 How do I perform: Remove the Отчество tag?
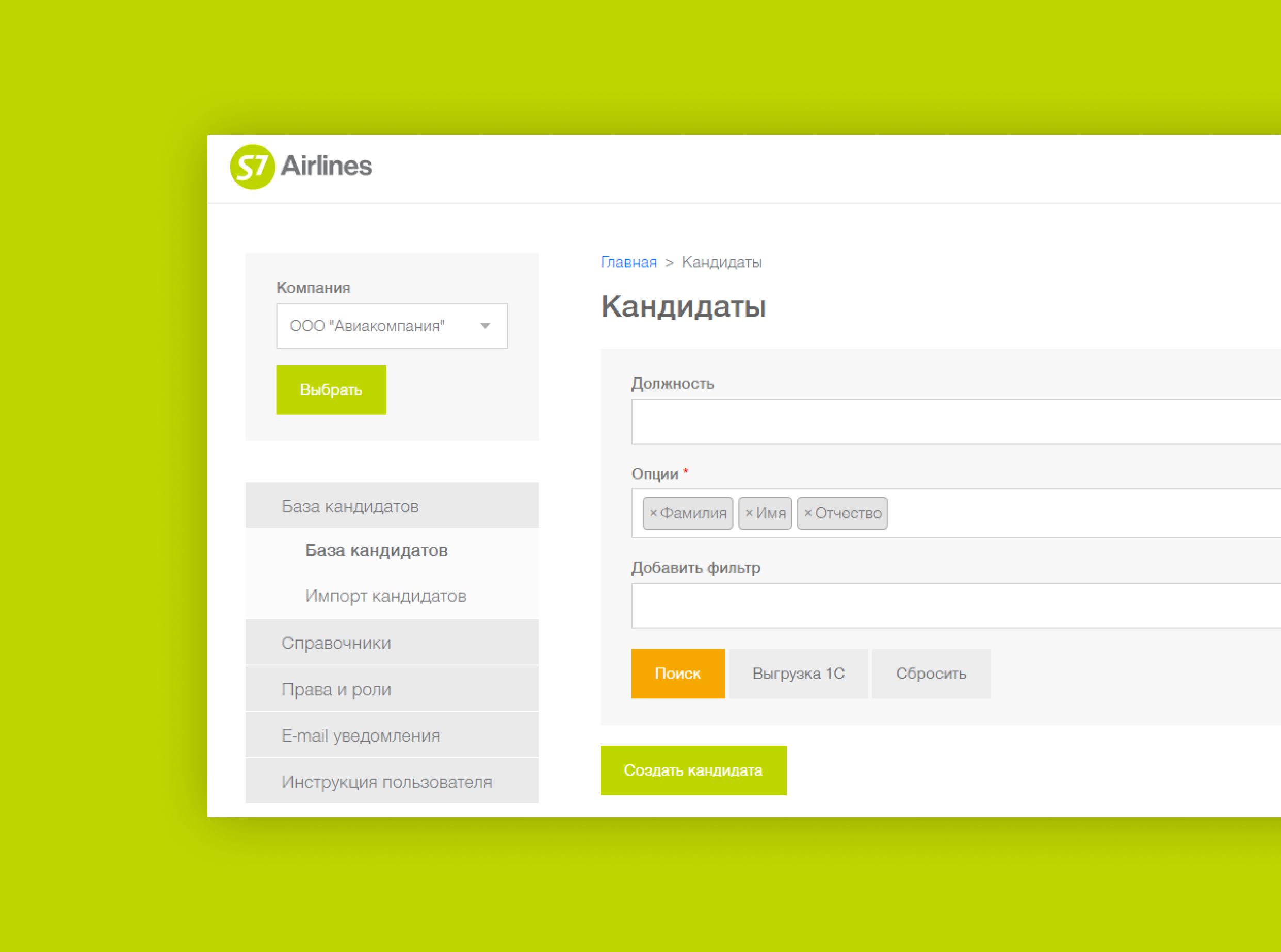pyautogui.click(x=808, y=513)
